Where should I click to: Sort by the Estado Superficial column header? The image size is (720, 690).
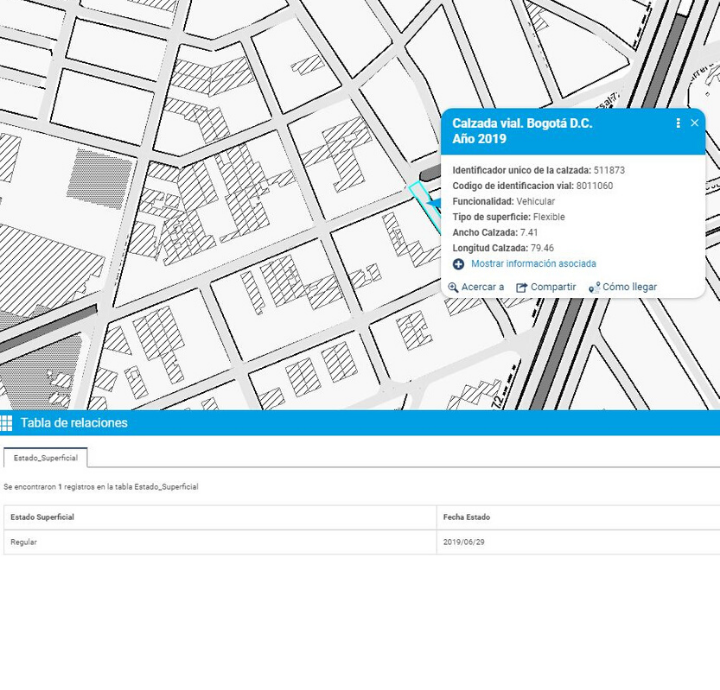coord(42,517)
